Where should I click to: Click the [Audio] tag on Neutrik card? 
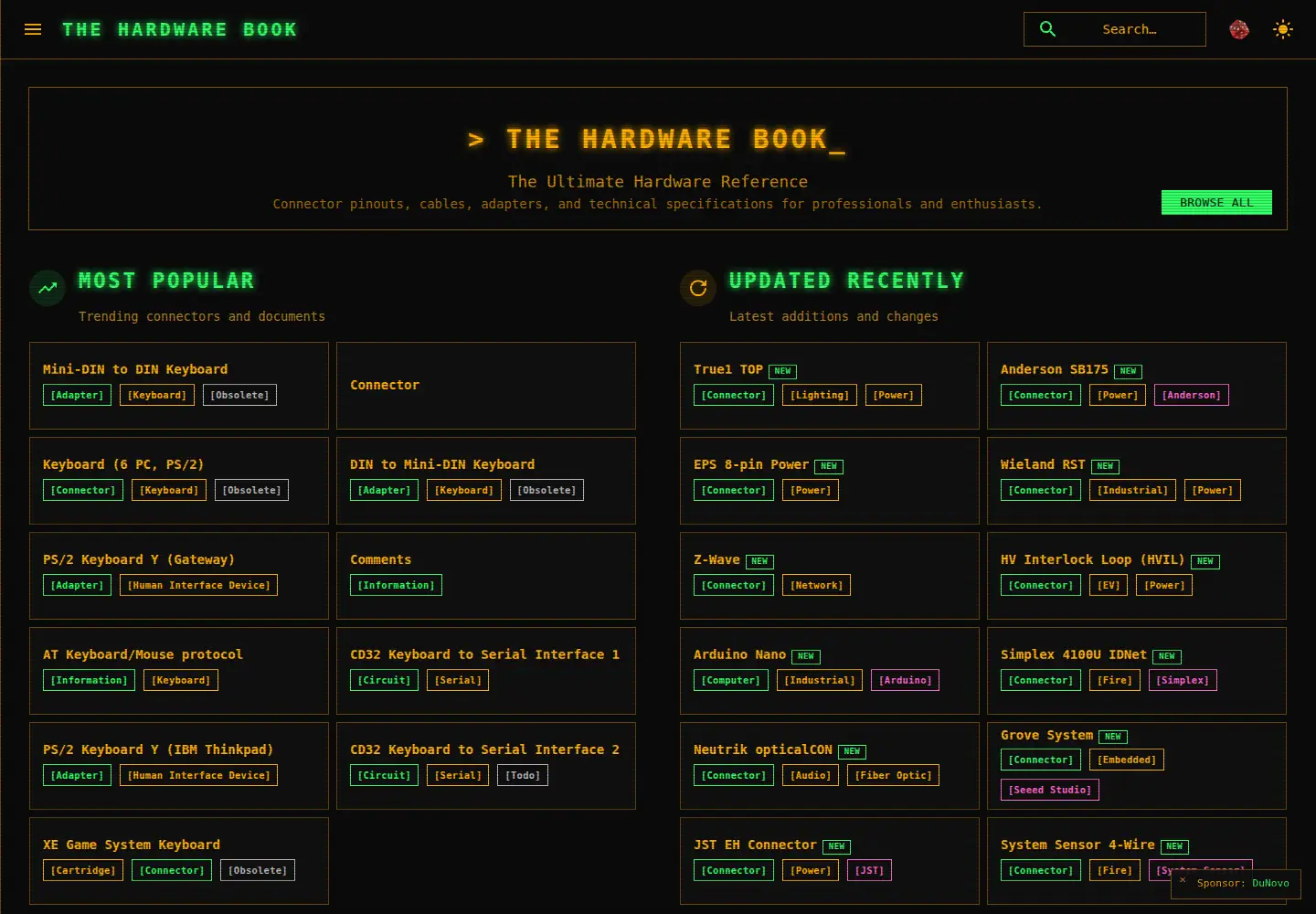[811, 775]
